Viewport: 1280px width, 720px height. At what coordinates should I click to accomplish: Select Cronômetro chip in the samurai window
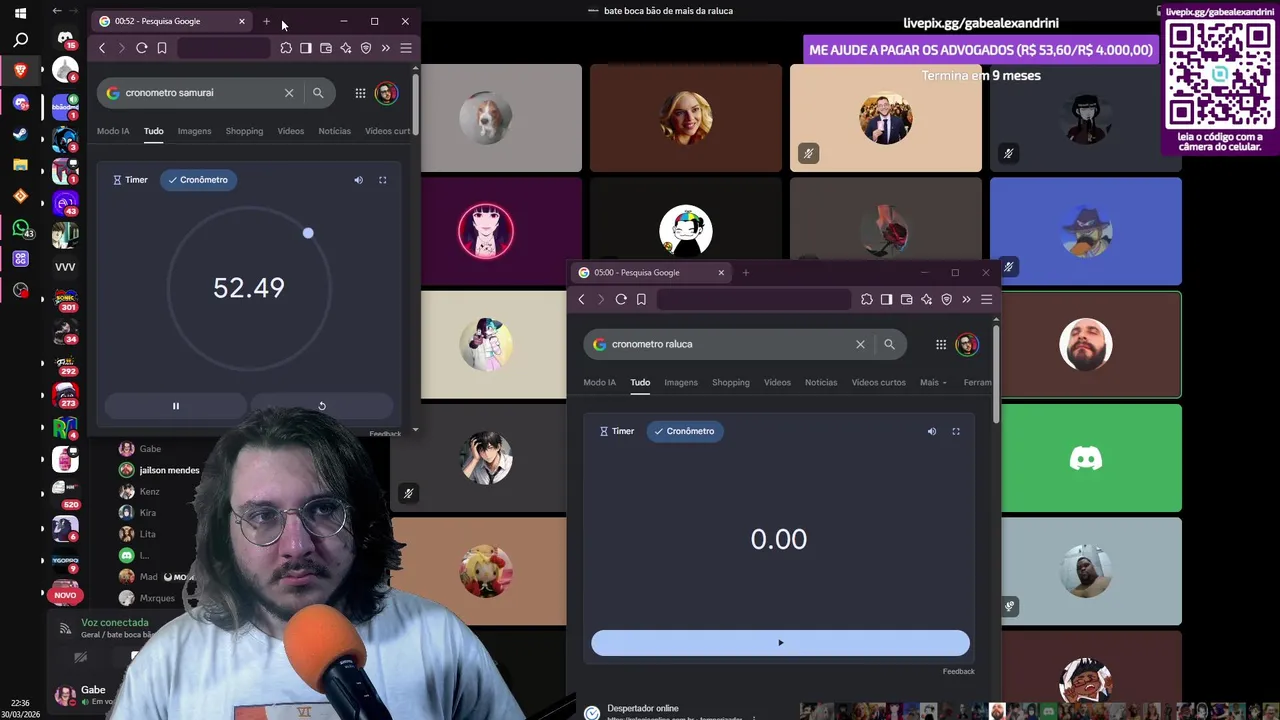[198, 180]
